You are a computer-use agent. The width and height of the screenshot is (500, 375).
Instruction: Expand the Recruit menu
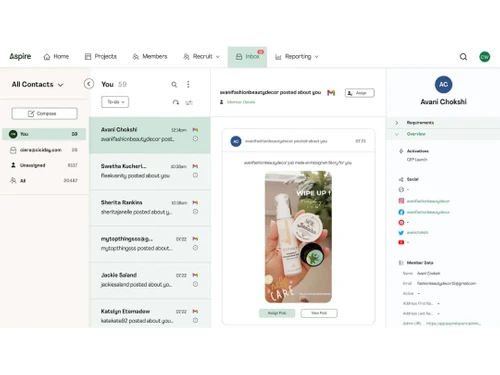click(201, 57)
